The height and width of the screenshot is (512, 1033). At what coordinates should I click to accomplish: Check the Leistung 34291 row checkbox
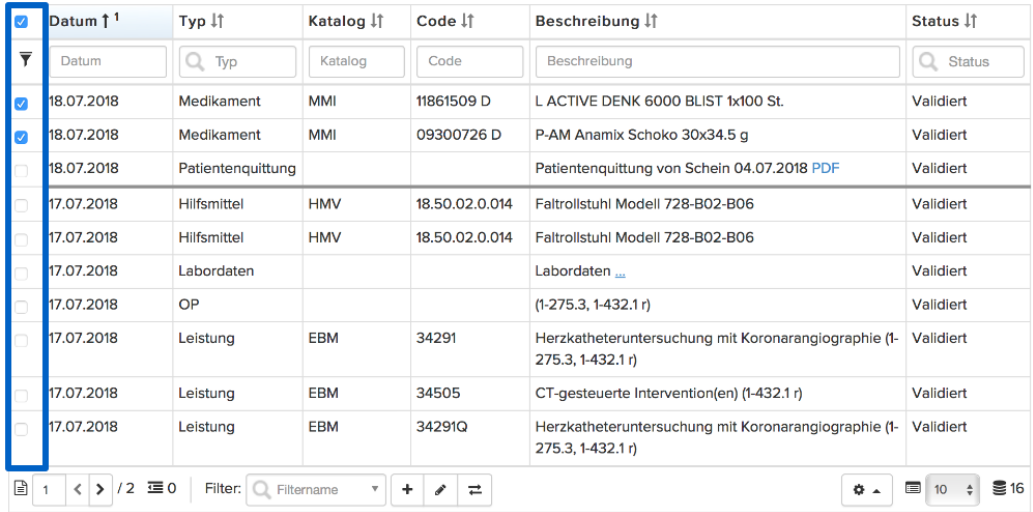tap(22, 340)
